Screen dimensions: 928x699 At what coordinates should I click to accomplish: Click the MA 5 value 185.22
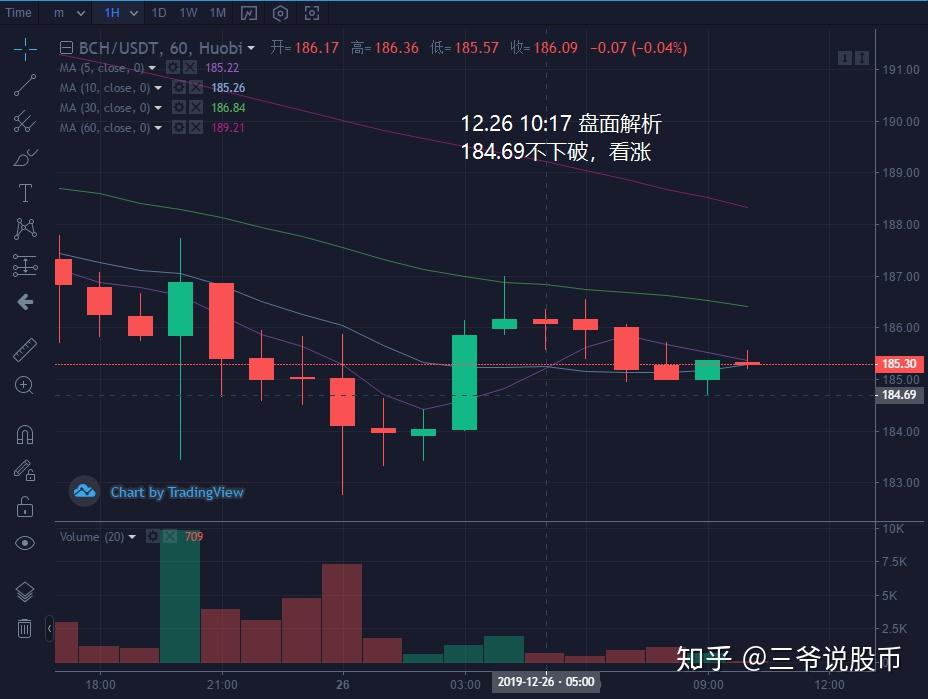point(222,68)
